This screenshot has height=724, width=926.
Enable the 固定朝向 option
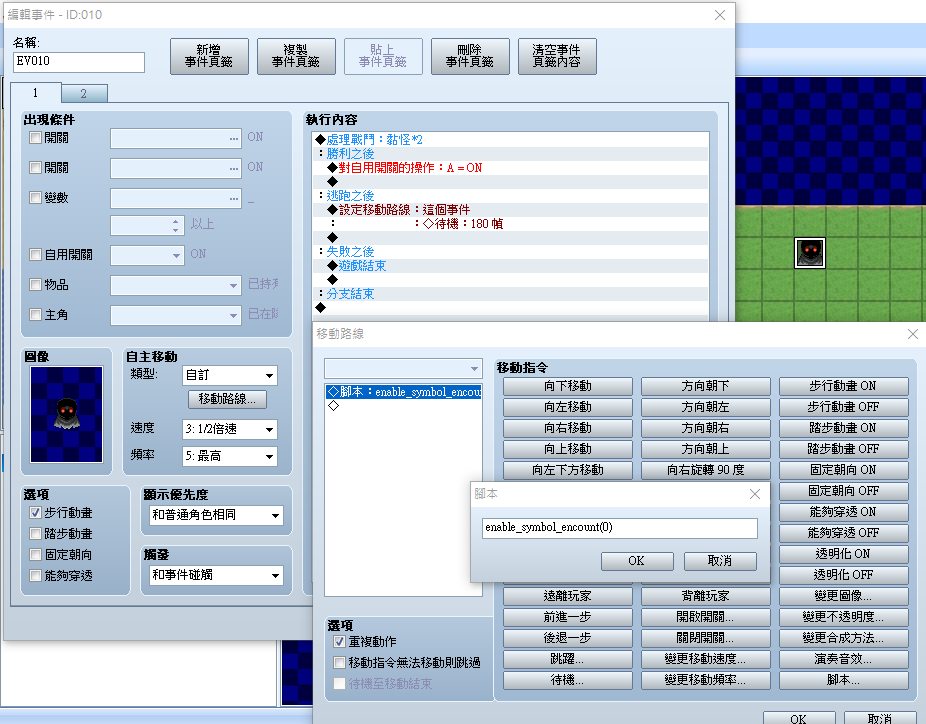pos(35,555)
